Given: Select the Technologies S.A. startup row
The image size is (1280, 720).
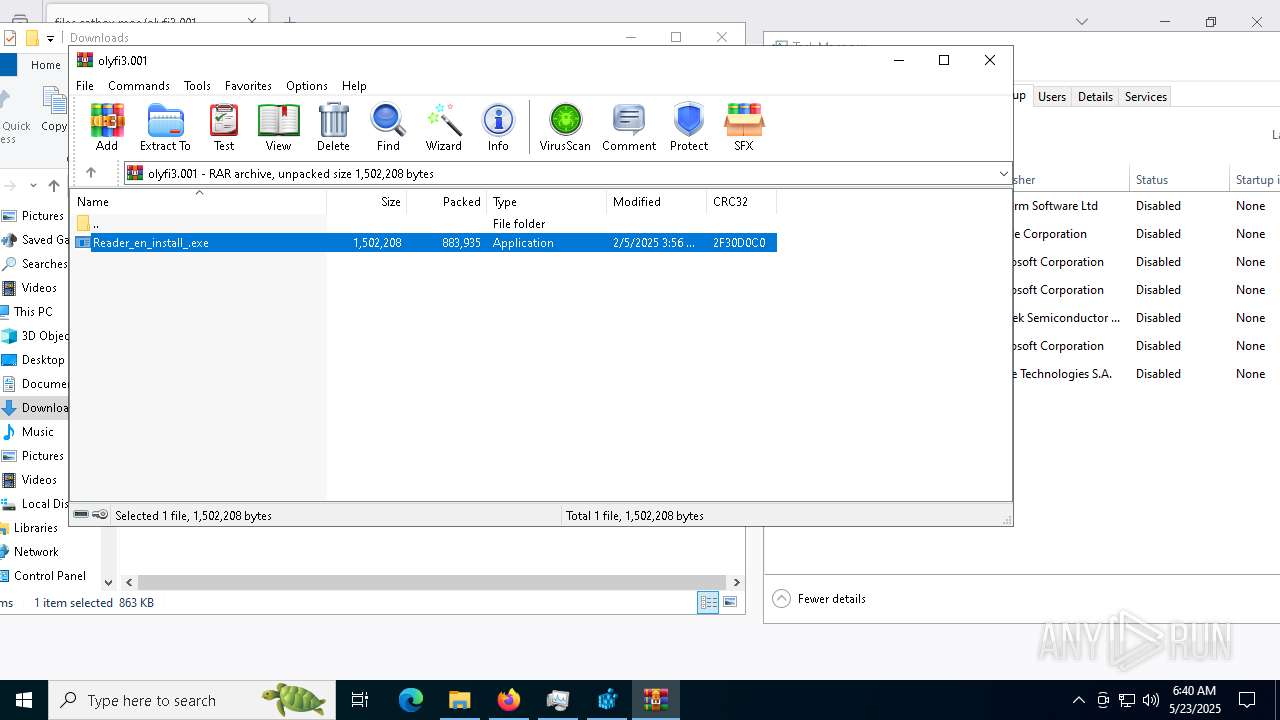Looking at the screenshot, I should [x=1146, y=374].
